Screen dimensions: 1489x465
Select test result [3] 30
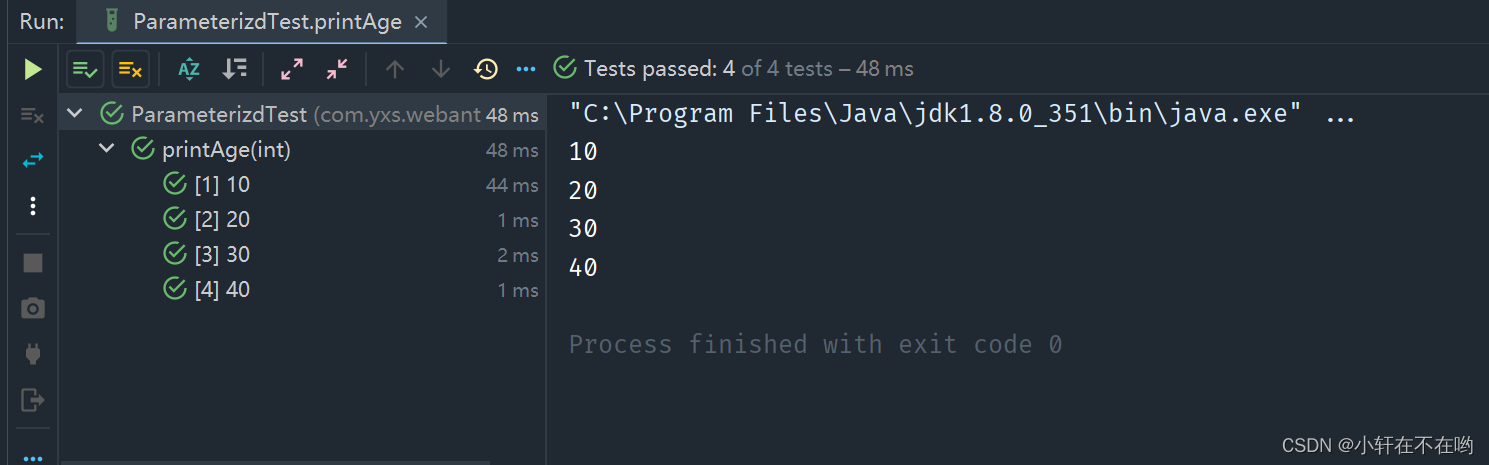(302, 255)
